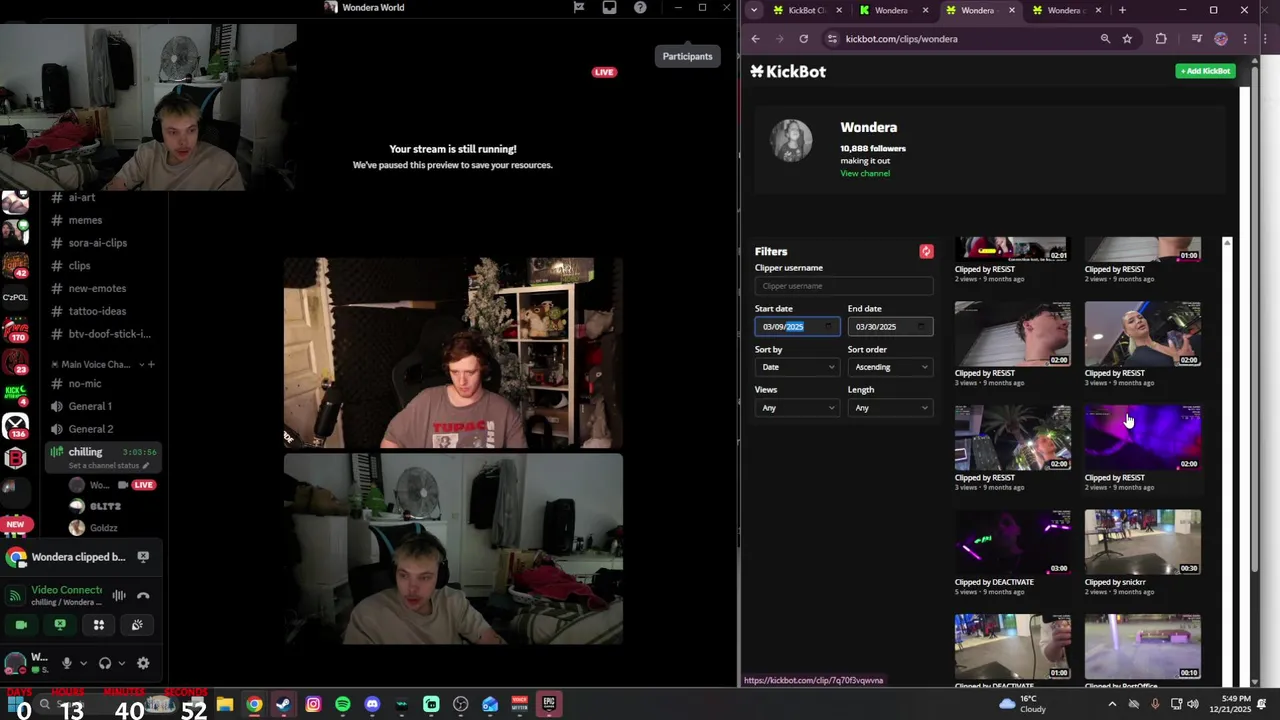The image size is (1280, 720).
Task: Open OBS Studio from taskbar
Action: pos(460,704)
